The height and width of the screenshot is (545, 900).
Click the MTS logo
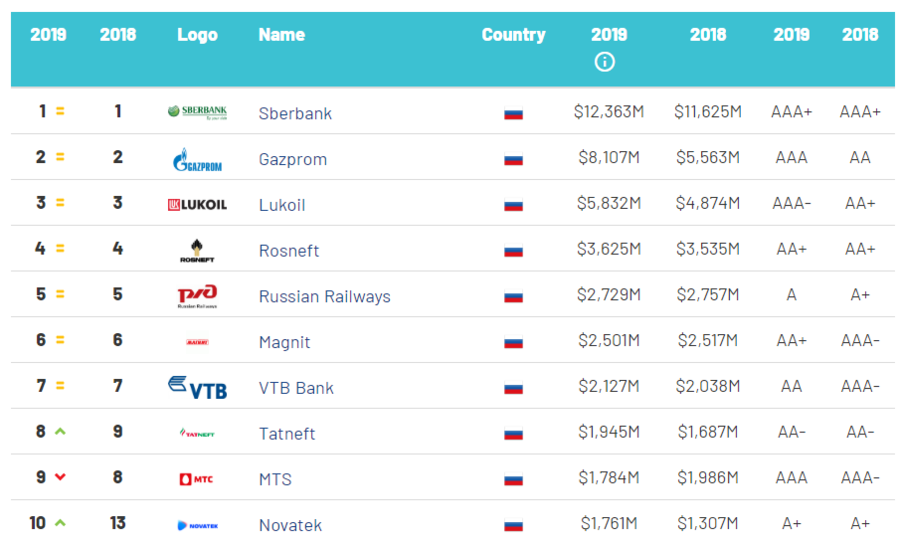tap(197, 479)
